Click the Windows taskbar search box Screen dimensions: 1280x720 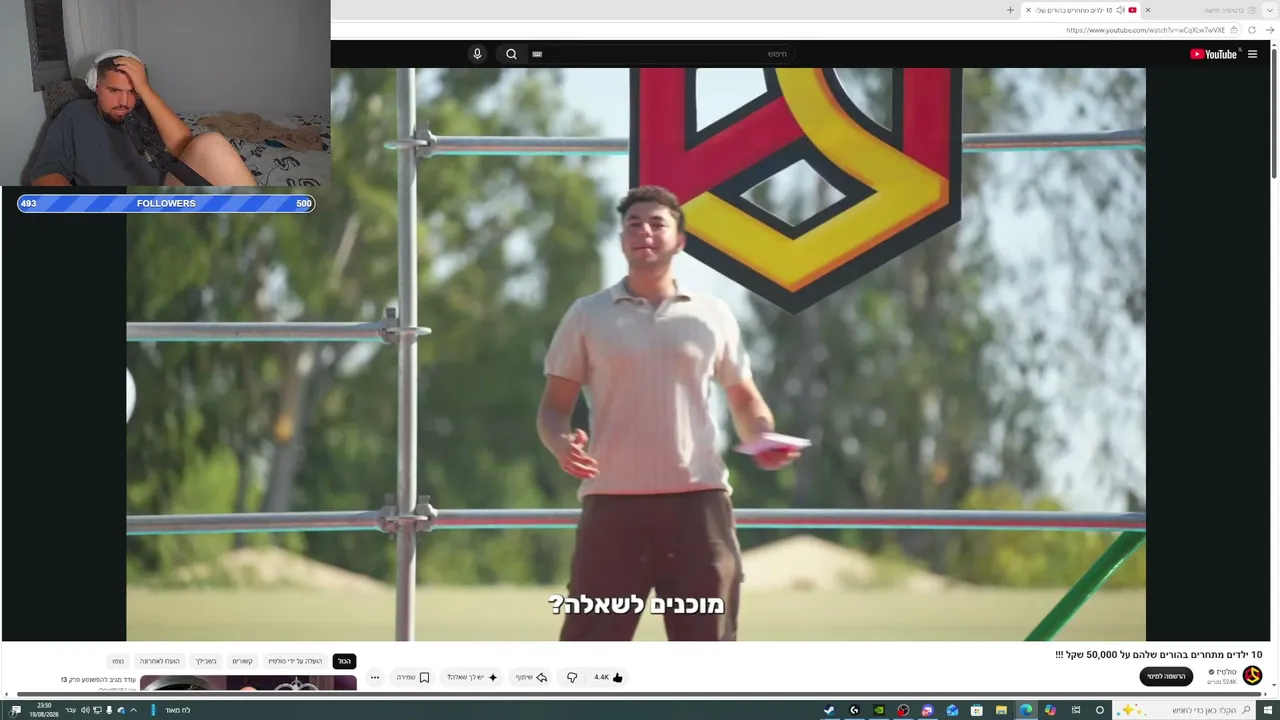tap(1185, 710)
